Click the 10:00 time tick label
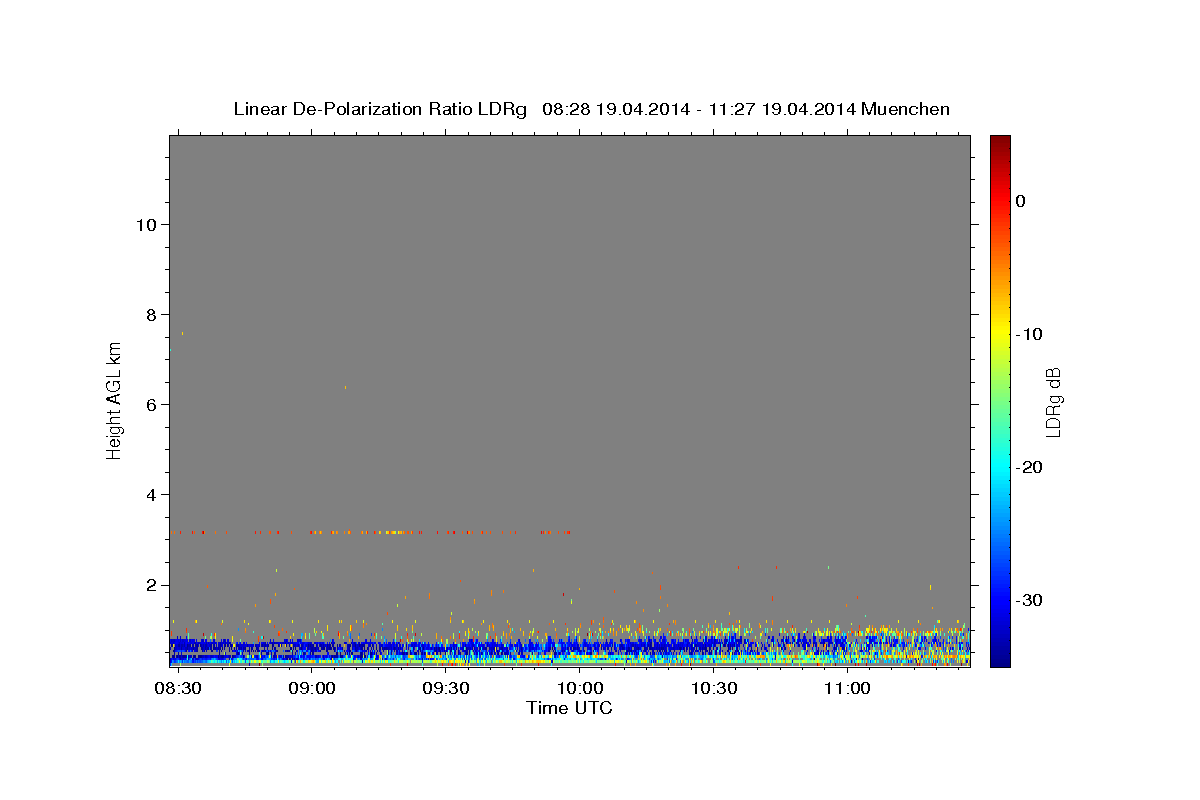 point(580,689)
